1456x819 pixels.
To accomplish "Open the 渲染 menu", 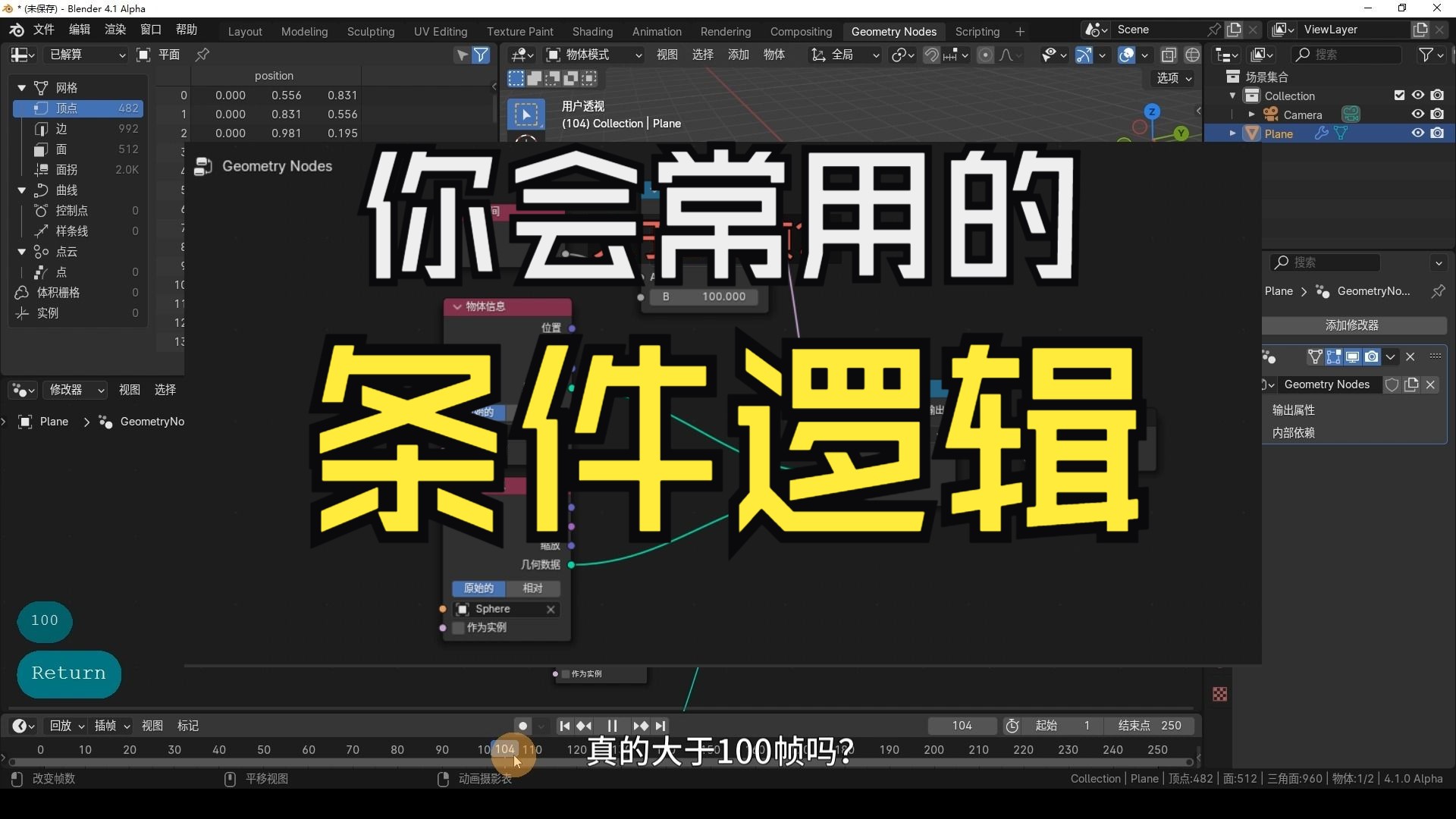I will pyautogui.click(x=115, y=30).
